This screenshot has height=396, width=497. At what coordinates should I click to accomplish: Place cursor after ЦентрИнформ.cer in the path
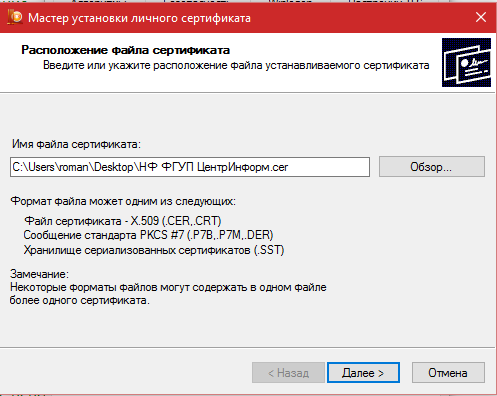(289, 167)
